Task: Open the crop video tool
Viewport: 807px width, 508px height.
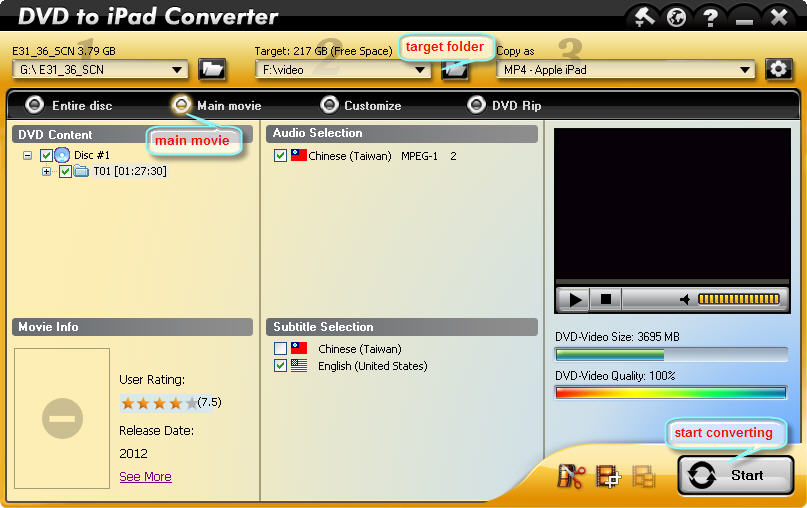Action: (608, 476)
